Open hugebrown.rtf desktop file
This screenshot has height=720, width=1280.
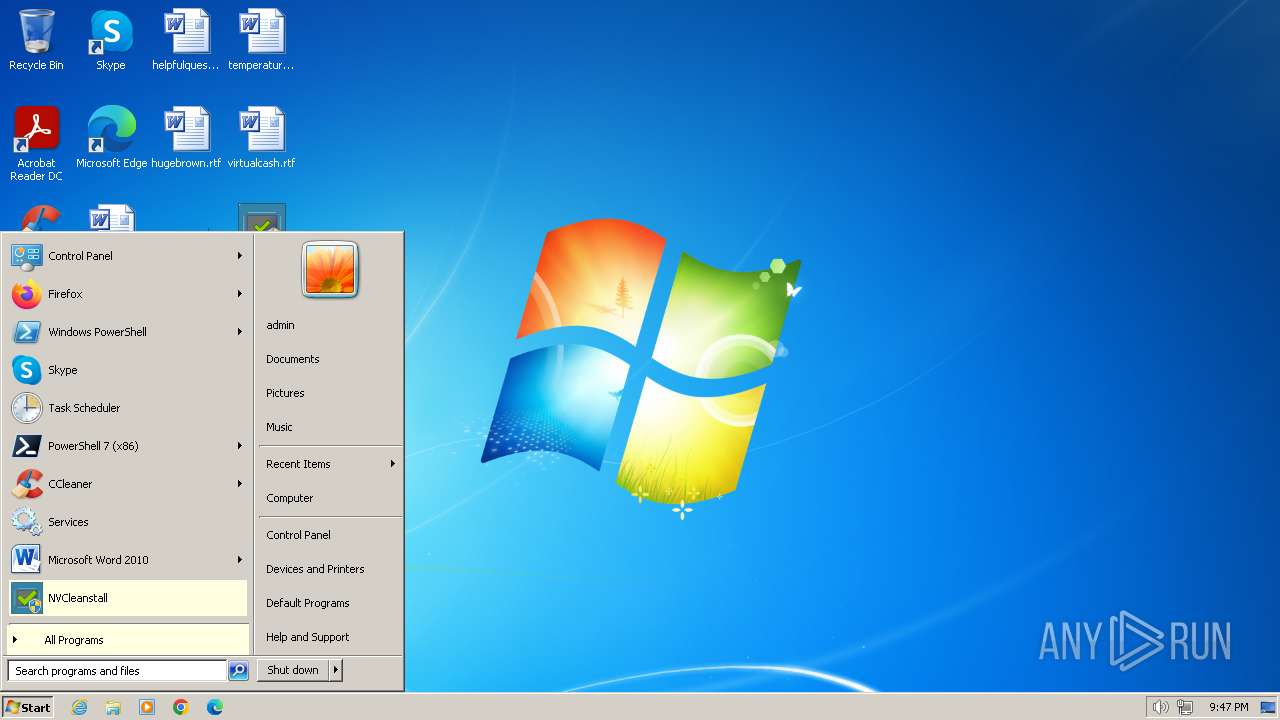pyautogui.click(x=186, y=138)
